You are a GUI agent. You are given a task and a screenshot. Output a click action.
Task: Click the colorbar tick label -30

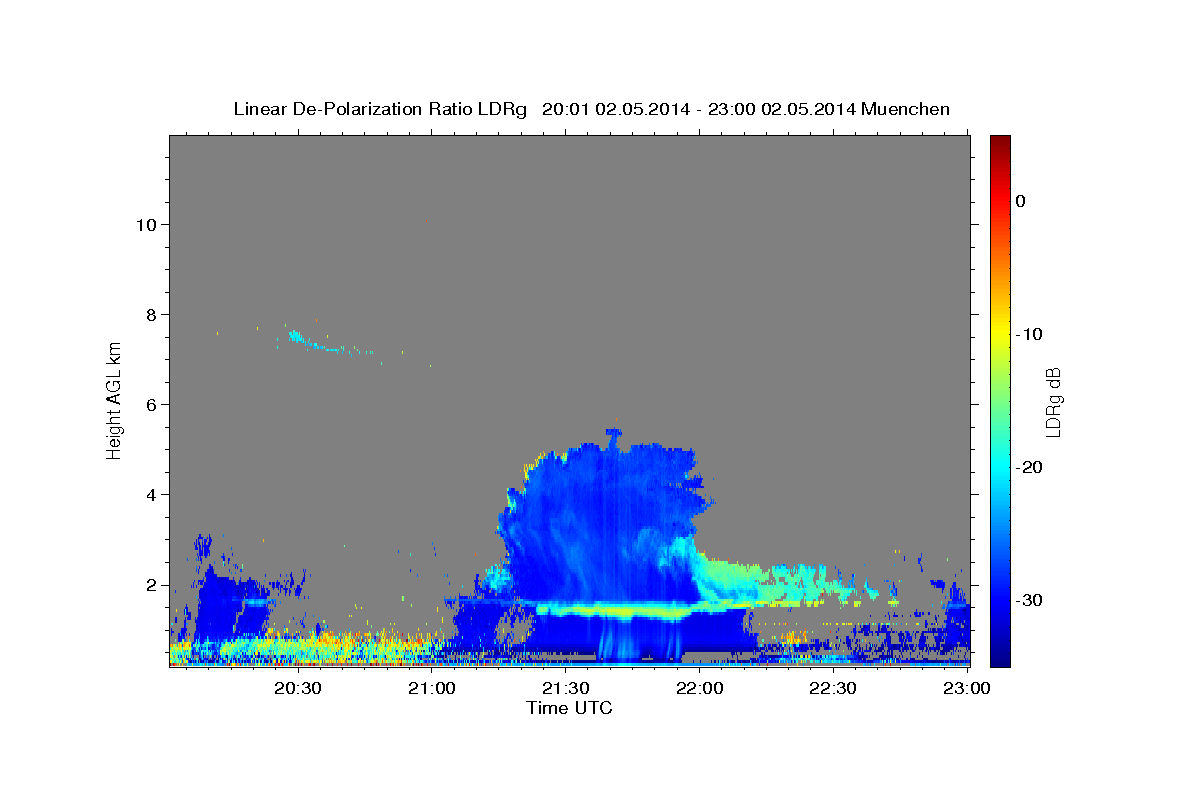(1030, 600)
